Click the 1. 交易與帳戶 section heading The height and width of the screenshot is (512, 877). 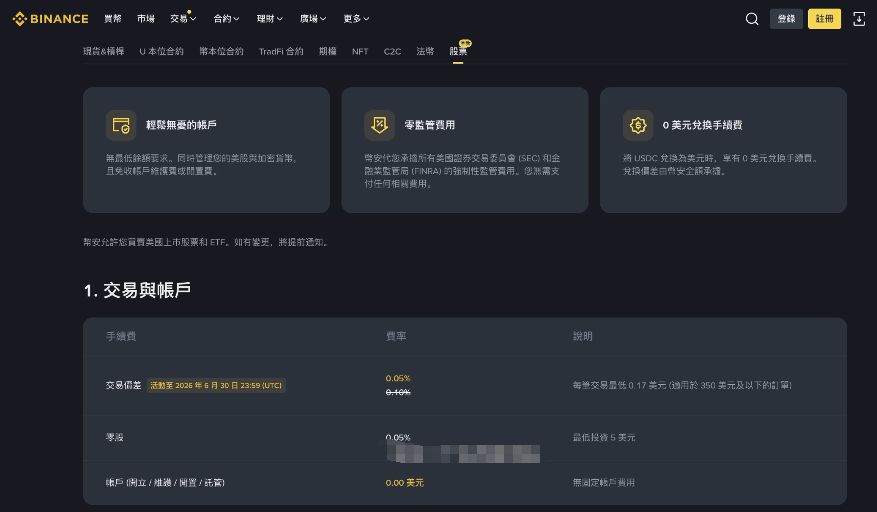[138, 290]
